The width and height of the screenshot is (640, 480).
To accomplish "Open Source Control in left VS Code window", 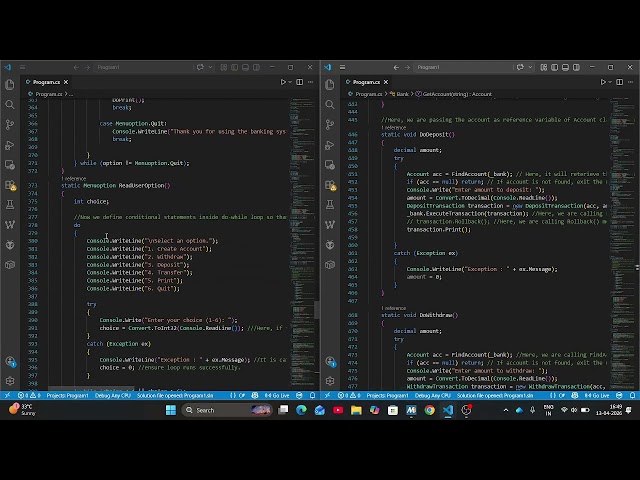I will (x=10, y=124).
